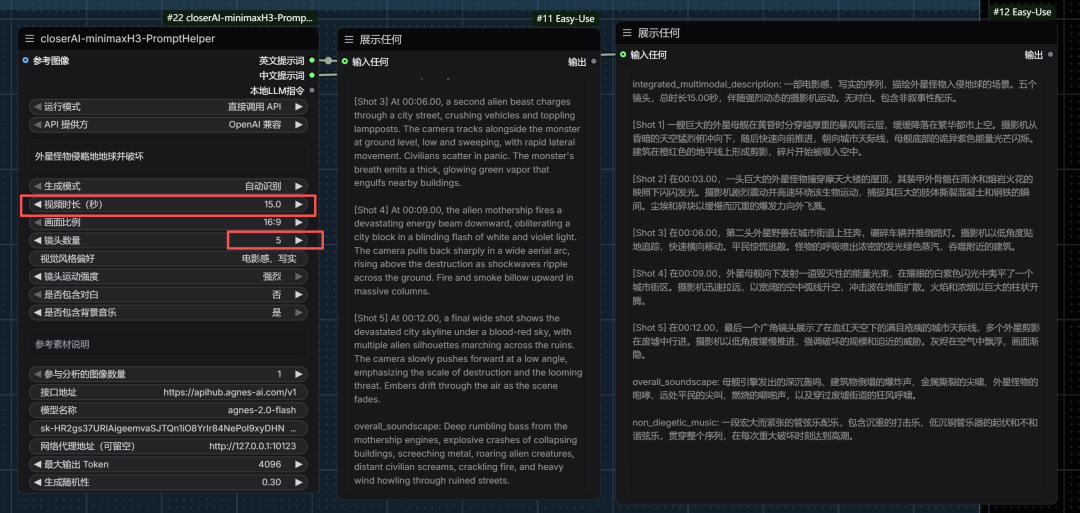Click the #22 closerAI-minimaxH3 node badge
The height and width of the screenshot is (513, 1080).
point(240,19)
